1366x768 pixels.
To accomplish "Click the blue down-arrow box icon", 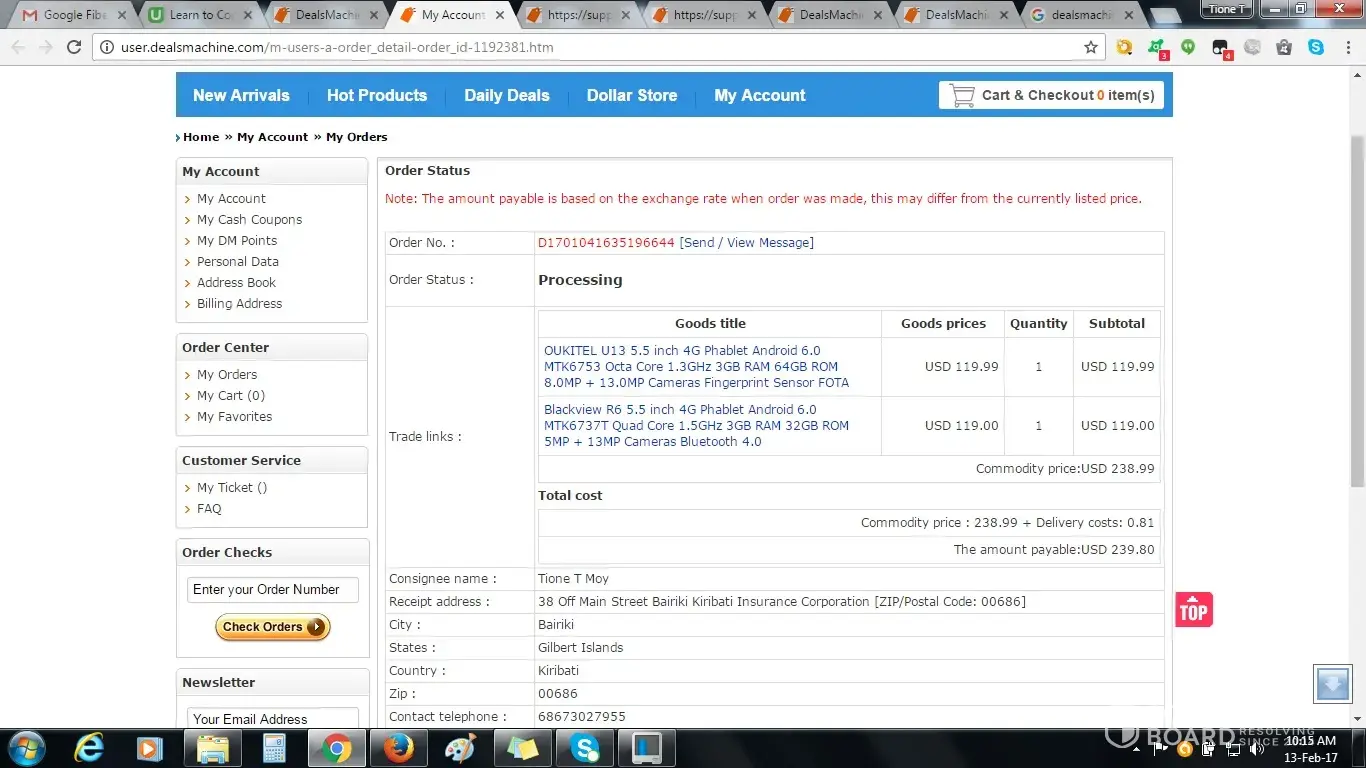I will click(1332, 684).
